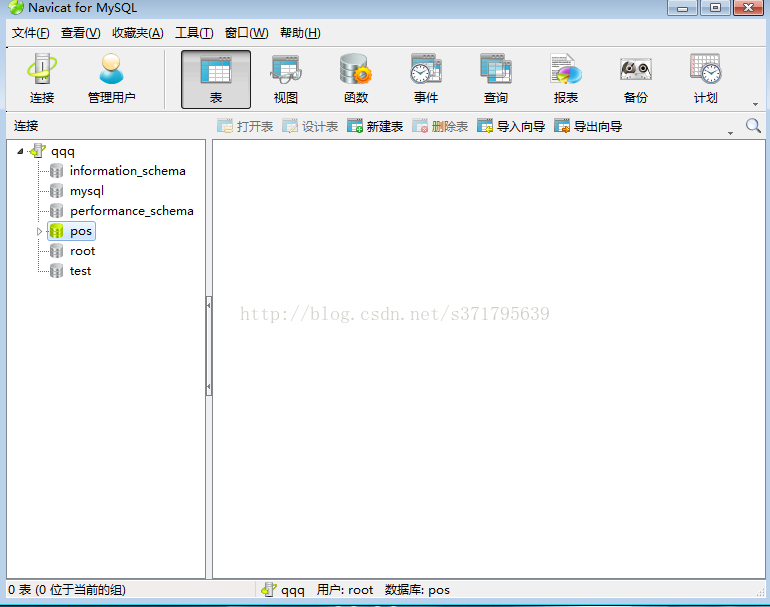Click the qqq connection icon in tree
The height and width of the screenshot is (607, 770).
point(38,151)
